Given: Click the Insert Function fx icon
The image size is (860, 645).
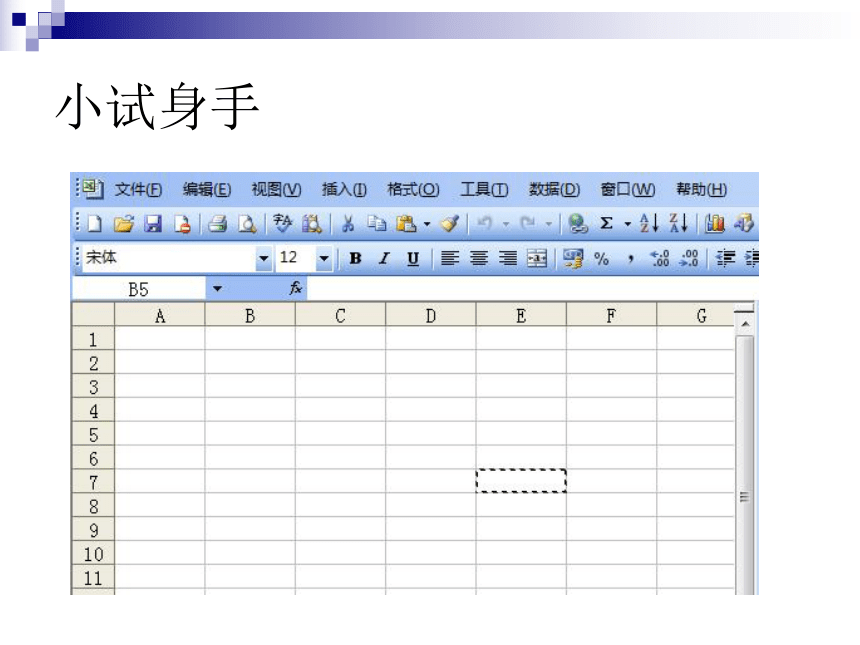Looking at the screenshot, I should point(296,288).
